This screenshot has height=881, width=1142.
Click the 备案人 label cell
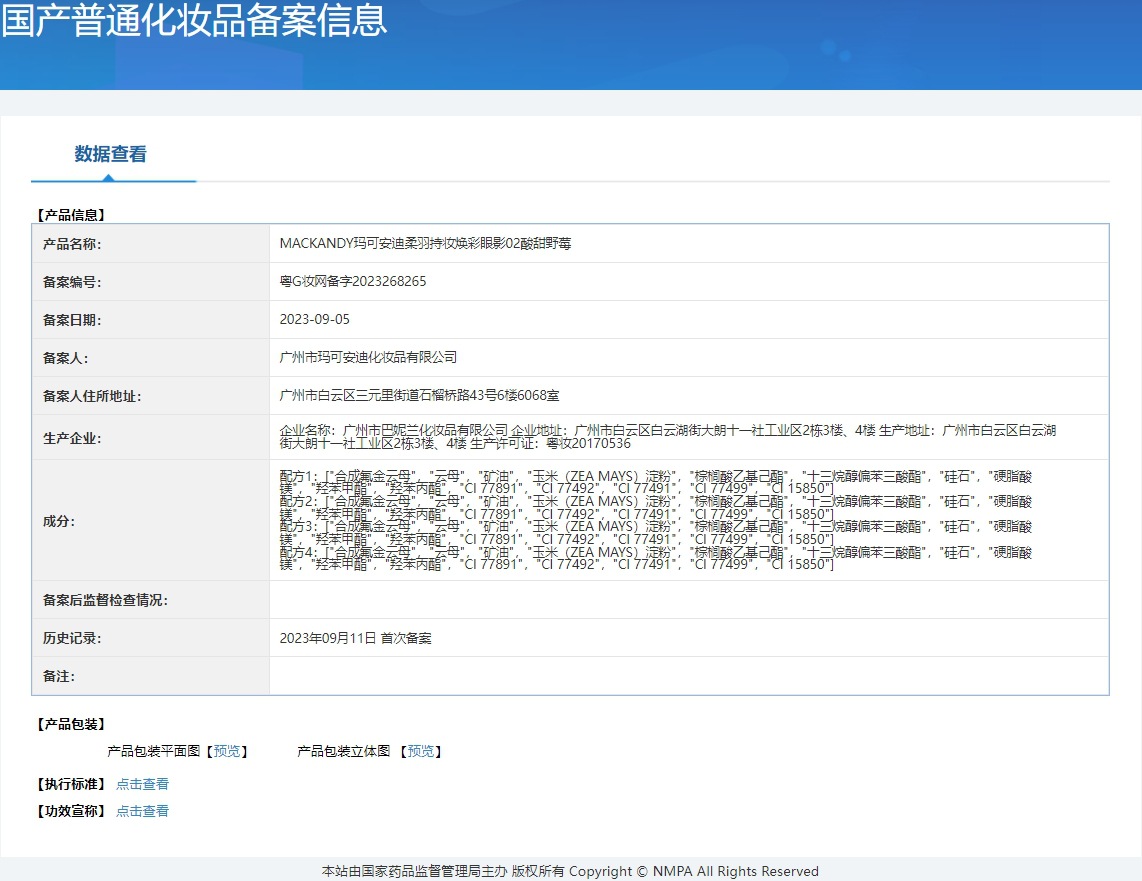(x=151, y=357)
